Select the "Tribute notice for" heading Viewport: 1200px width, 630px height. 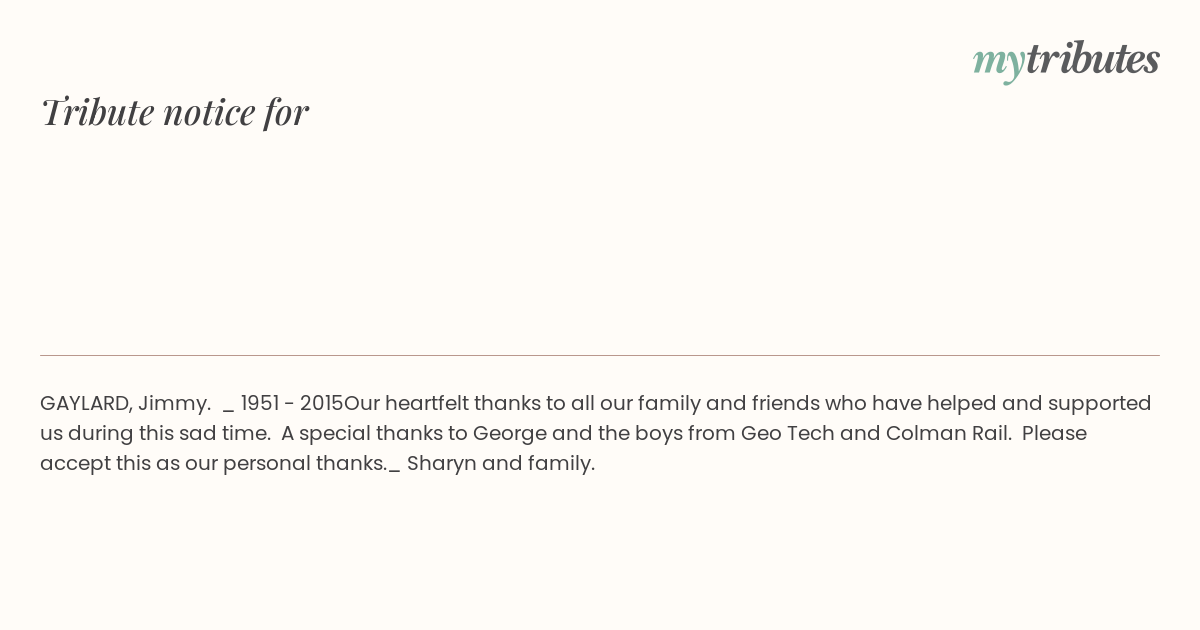174,112
